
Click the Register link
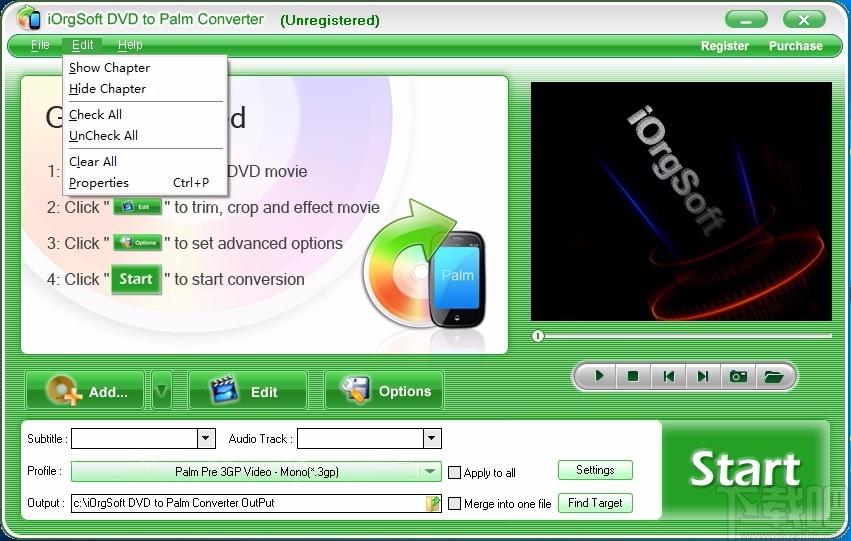(725, 46)
